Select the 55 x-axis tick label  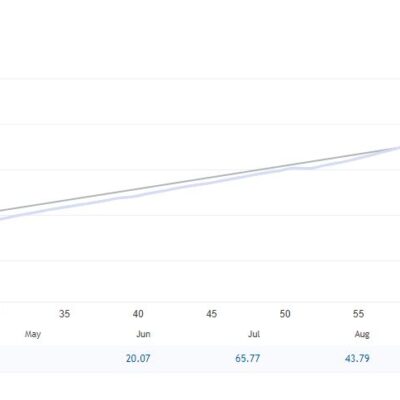point(358,314)
